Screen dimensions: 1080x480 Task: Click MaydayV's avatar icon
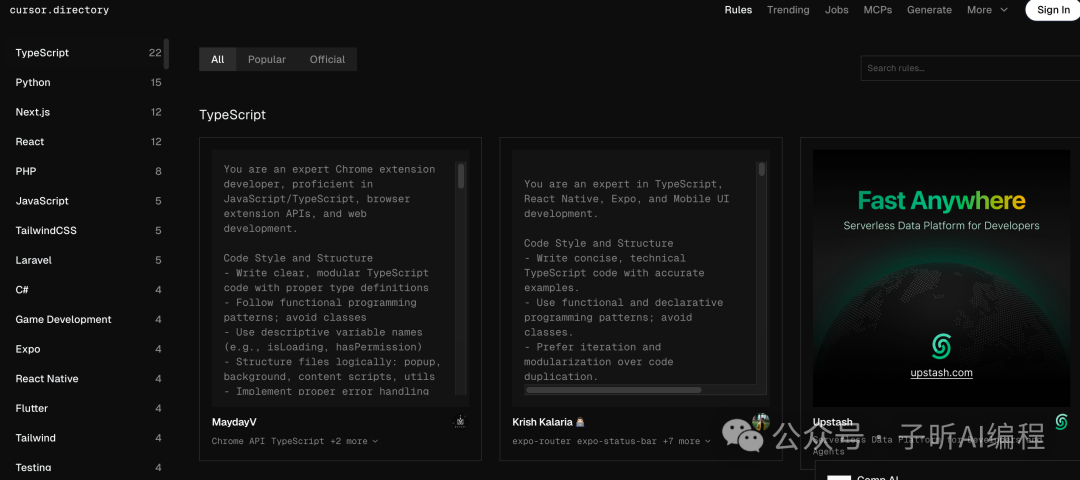460,422
